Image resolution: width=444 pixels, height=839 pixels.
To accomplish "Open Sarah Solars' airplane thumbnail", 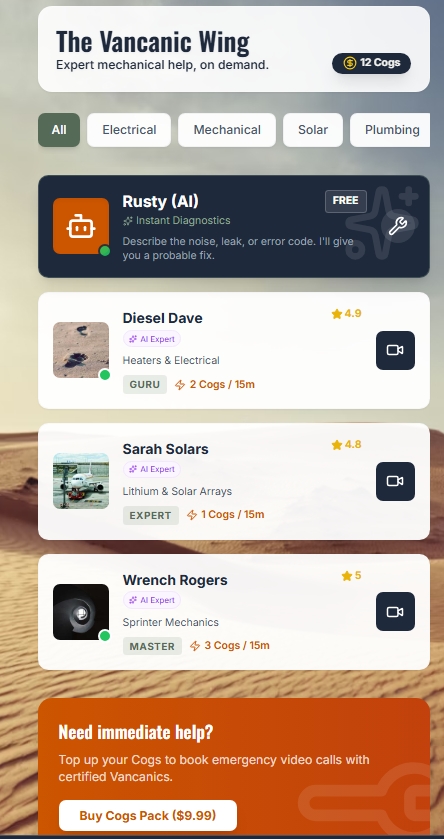I will [81, 481].
